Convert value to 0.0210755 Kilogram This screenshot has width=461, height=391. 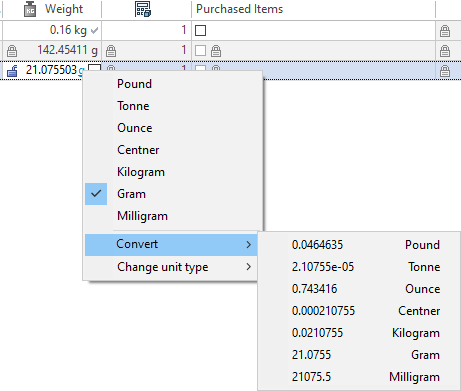(359, 333)
